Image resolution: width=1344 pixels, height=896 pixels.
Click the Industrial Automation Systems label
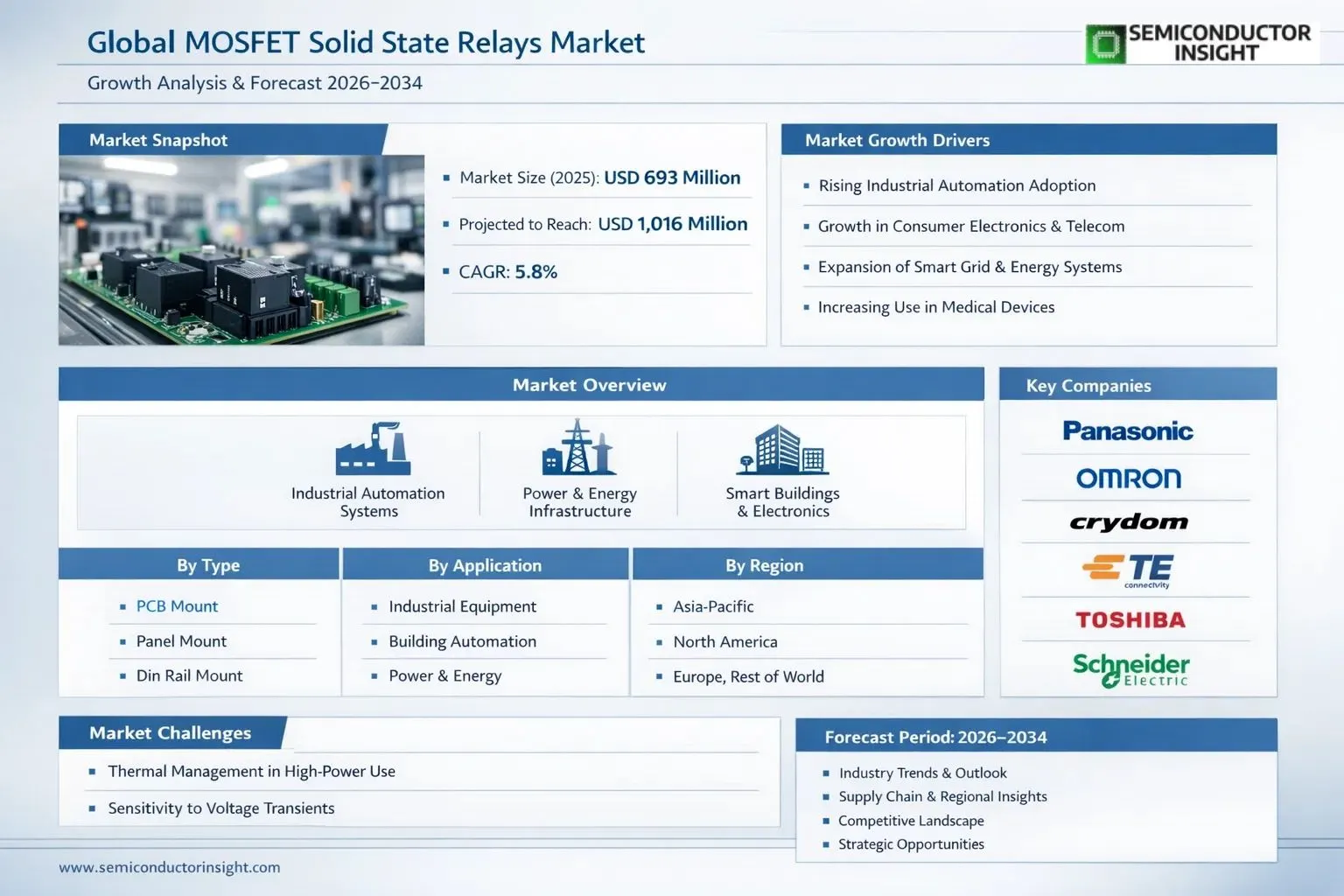point(368,502)
